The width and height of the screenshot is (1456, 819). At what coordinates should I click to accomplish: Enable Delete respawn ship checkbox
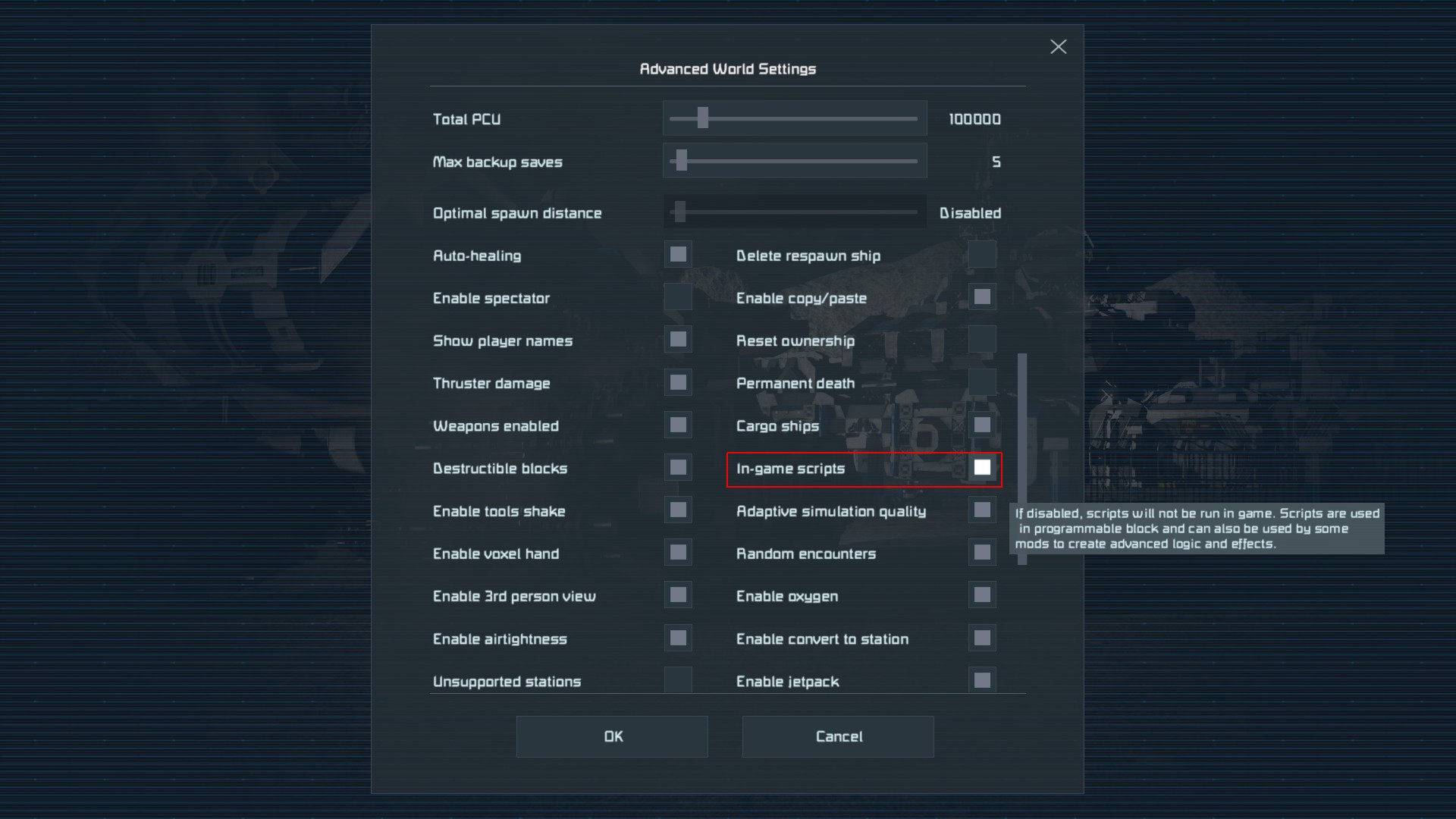tap(982, 255)
